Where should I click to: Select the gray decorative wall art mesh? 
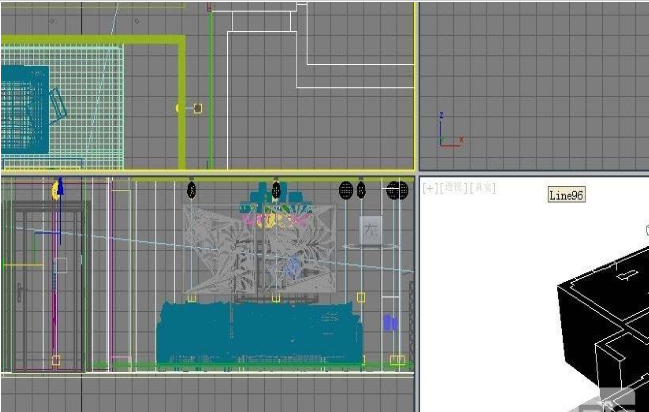(x=259, y=249)
